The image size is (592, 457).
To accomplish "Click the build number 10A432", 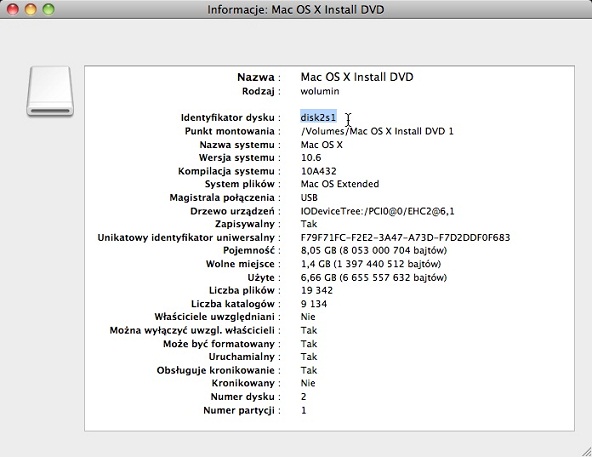I will (319, 171).
